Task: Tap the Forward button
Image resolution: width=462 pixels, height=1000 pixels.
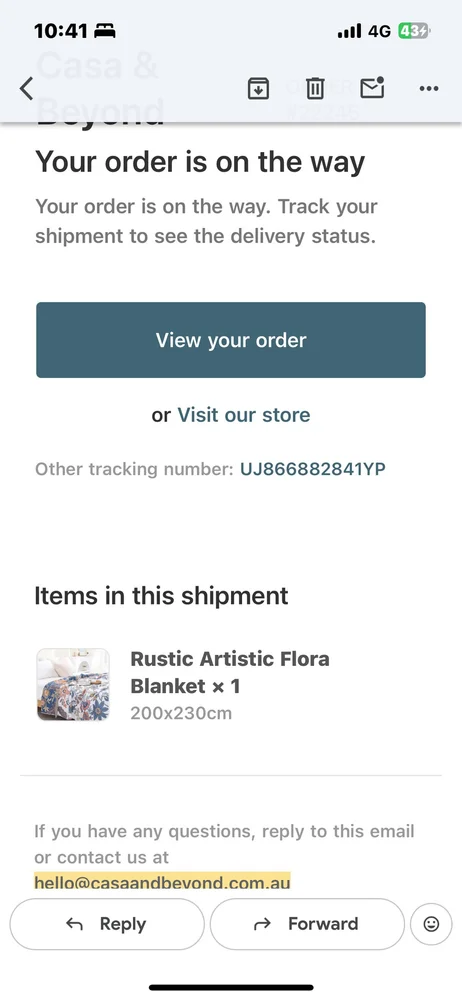Action: coord(307,924)
